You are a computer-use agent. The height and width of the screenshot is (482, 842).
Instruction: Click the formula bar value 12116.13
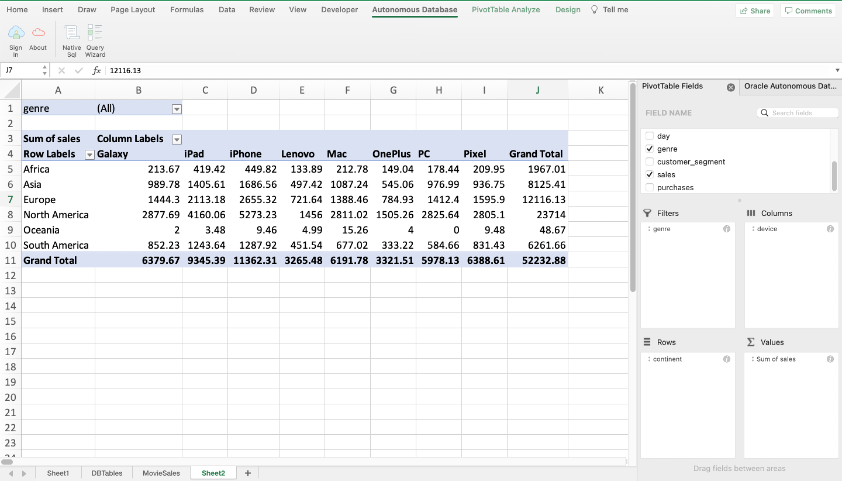125,70
